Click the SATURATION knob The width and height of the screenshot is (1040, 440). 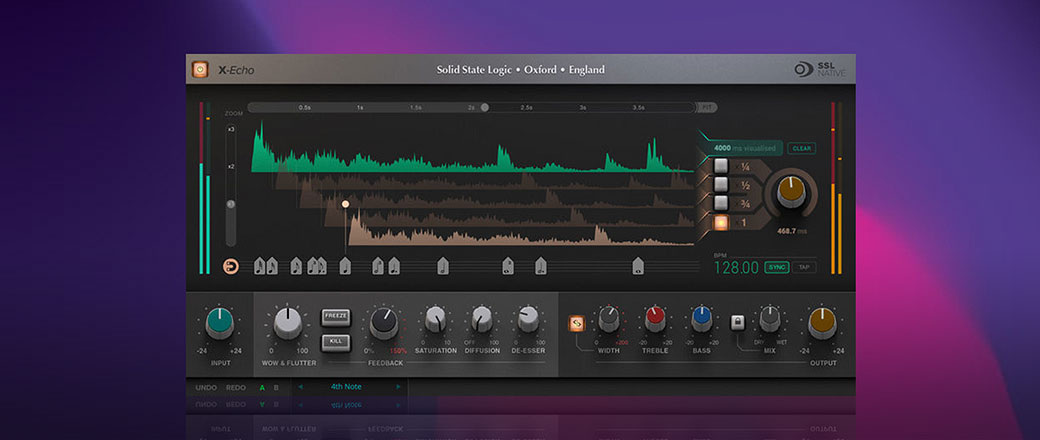tap(435, 320)
